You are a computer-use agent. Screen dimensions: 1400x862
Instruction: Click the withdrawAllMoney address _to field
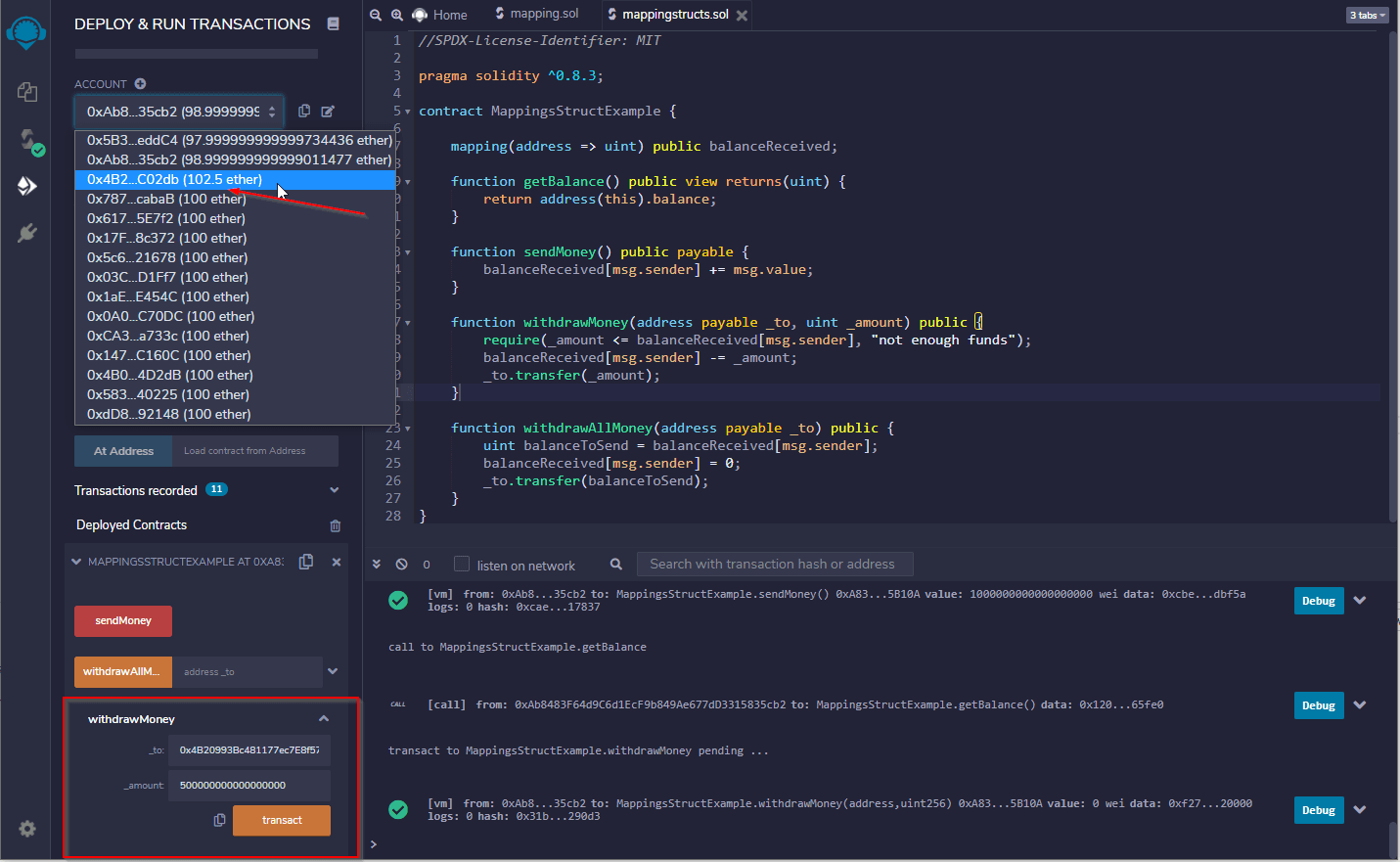(247, 672)
